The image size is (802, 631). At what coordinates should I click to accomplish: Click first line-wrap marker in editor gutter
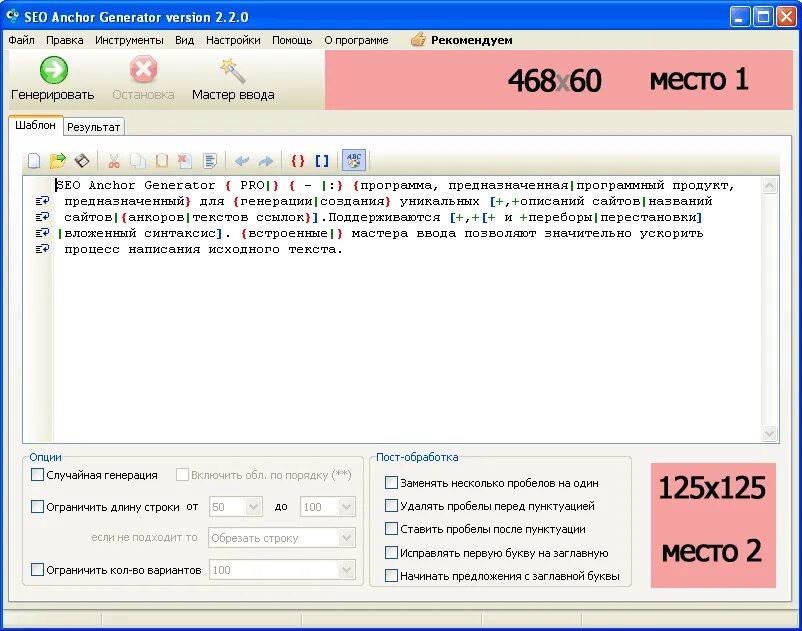pos(42,201)
